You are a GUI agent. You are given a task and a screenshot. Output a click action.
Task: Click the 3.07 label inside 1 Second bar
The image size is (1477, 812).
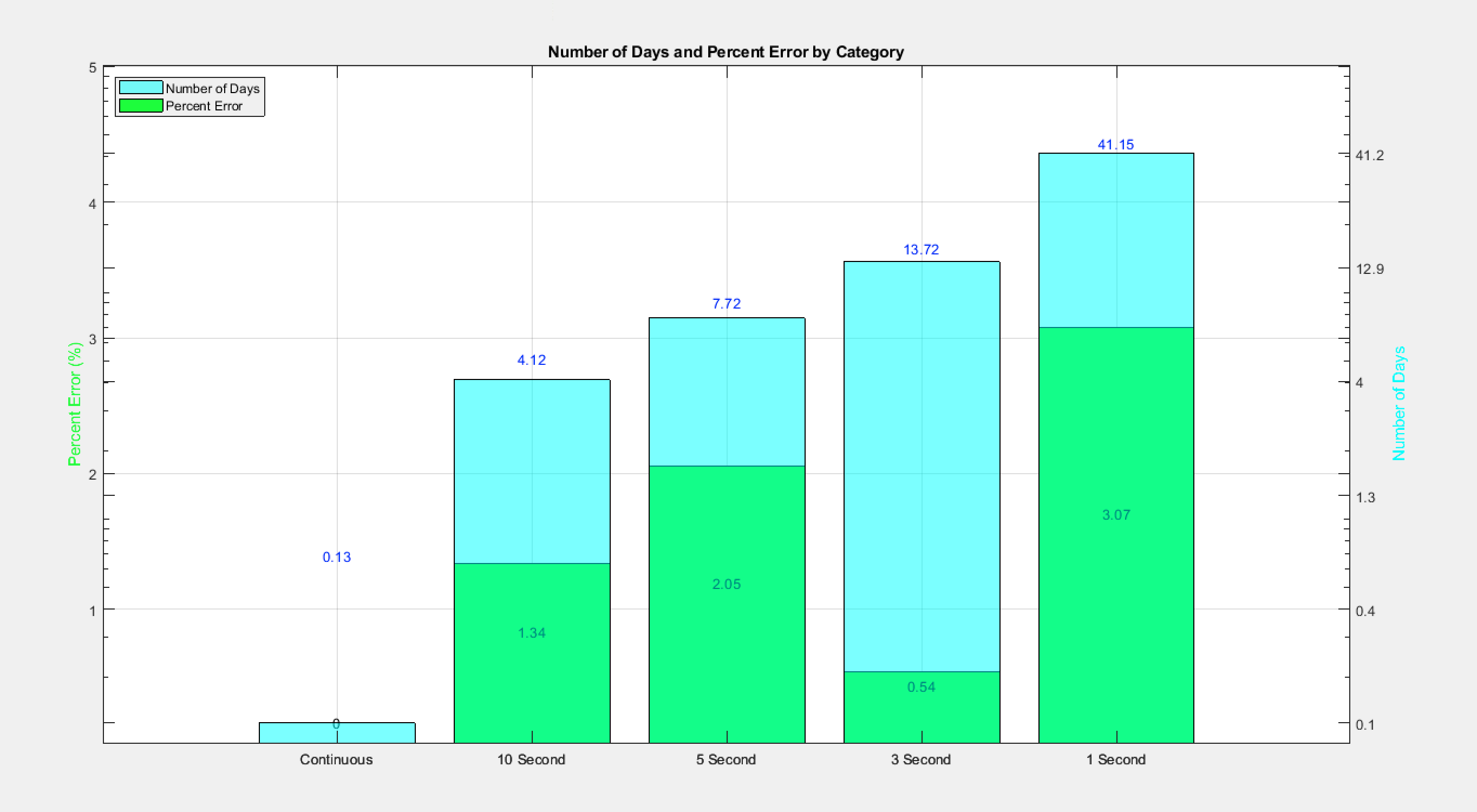pos(1116,515)
